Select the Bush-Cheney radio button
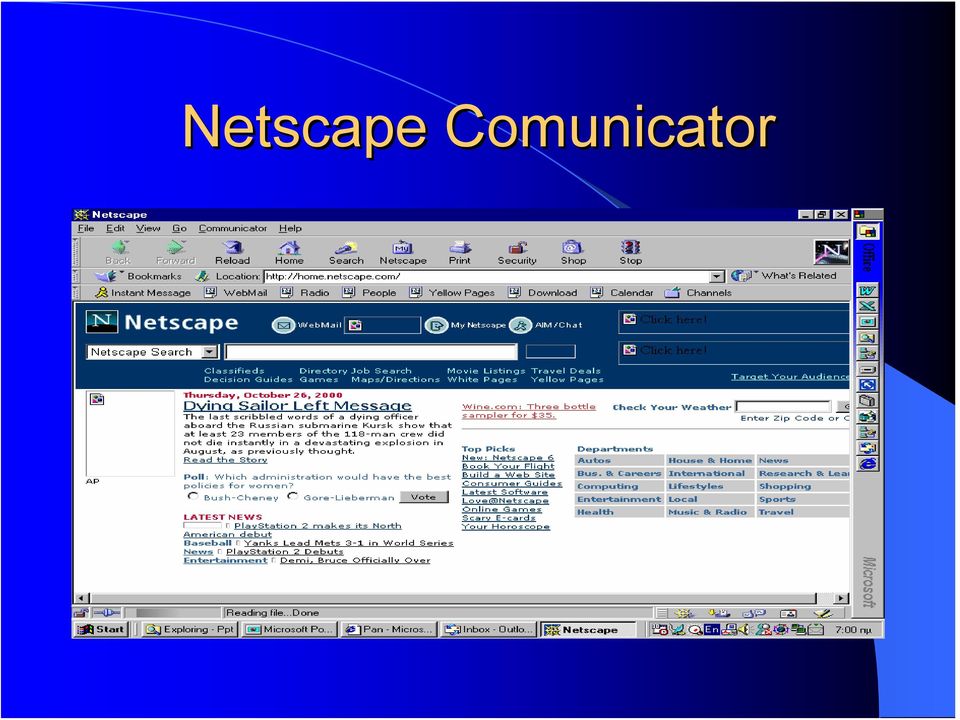Viewport: 960px width, 720px height. (193, 497)
